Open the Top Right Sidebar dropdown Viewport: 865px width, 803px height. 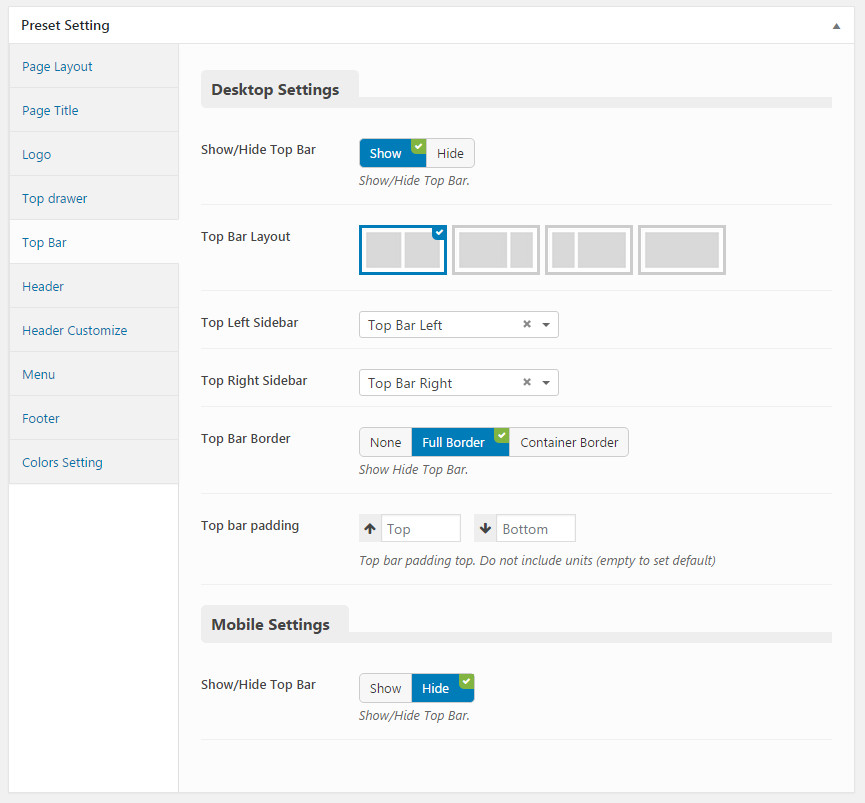(x=458, y=383)
